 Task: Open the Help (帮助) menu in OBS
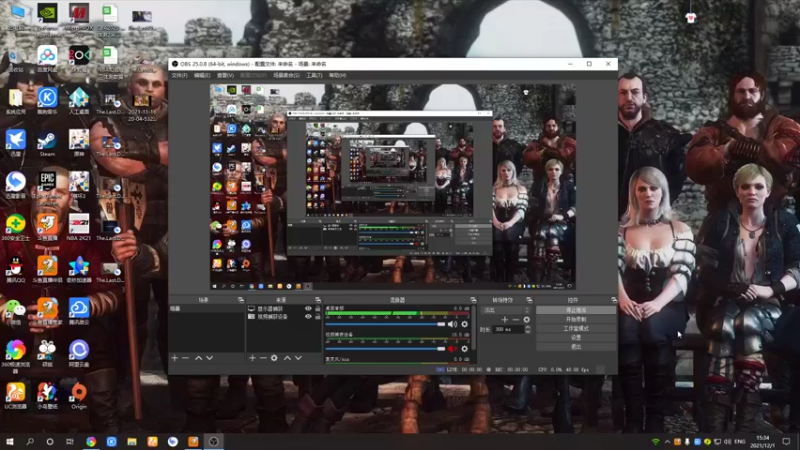pyautogui.click(x=337, y=76)
